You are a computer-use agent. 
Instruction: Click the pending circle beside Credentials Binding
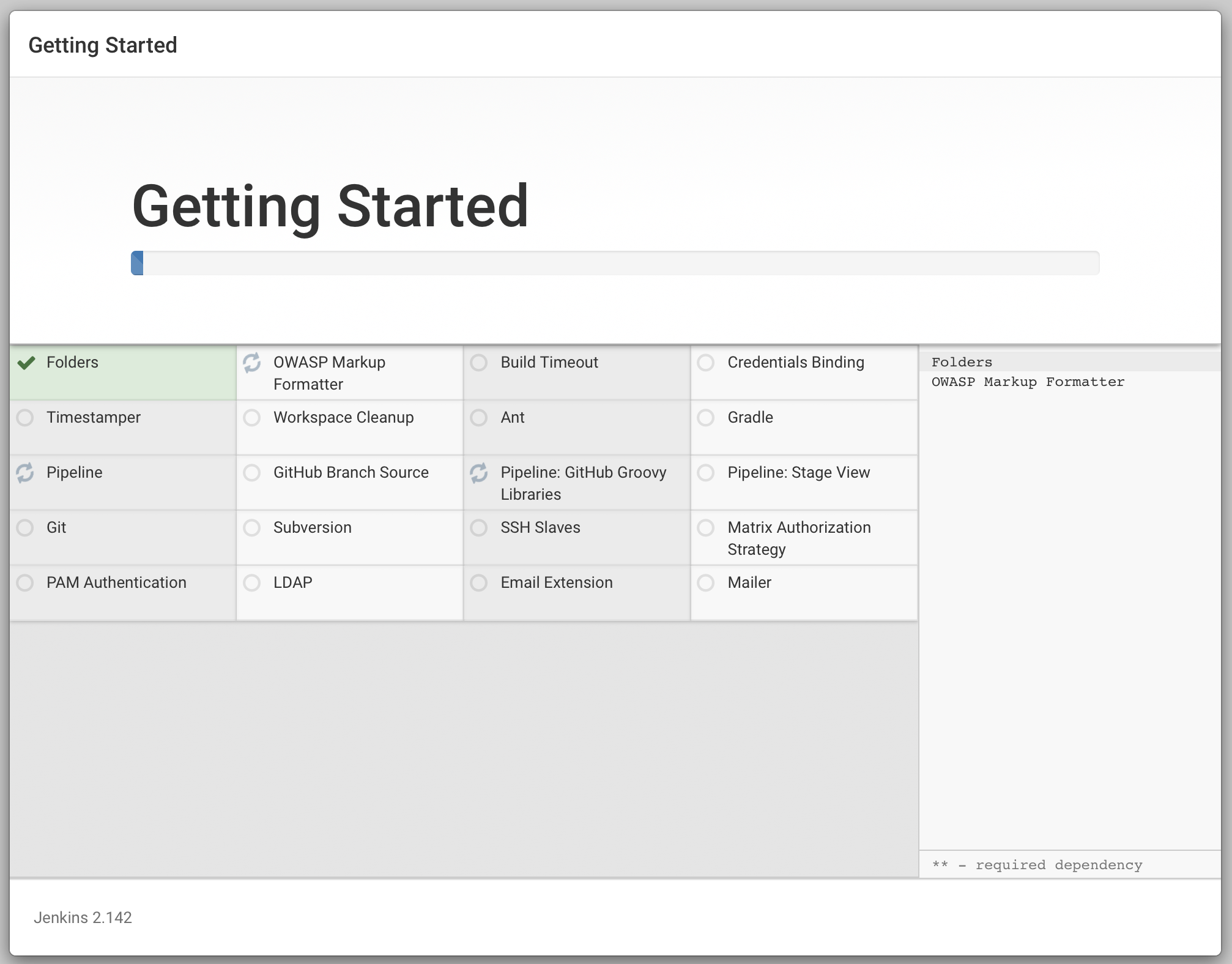(x=706, y=363)
